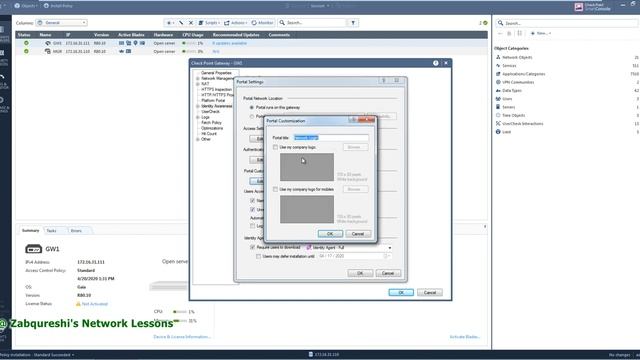640x360 pixels.
Task: Select UserCheck in gateway tree
Action: (211, 111)
